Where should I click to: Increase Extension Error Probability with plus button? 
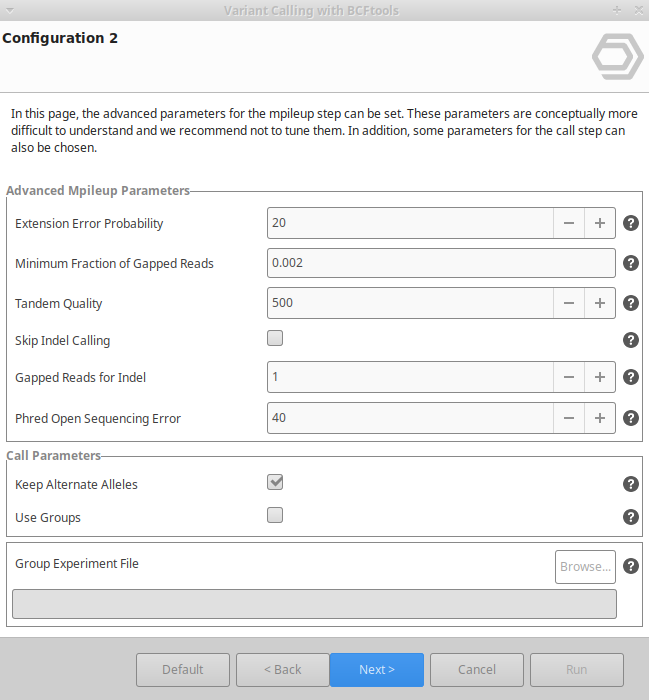[x=600, y=223]
